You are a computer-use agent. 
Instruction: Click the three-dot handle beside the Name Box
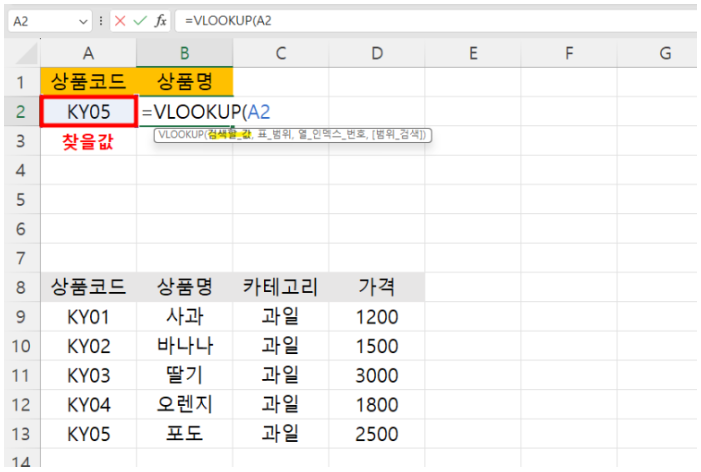point(101,20)
